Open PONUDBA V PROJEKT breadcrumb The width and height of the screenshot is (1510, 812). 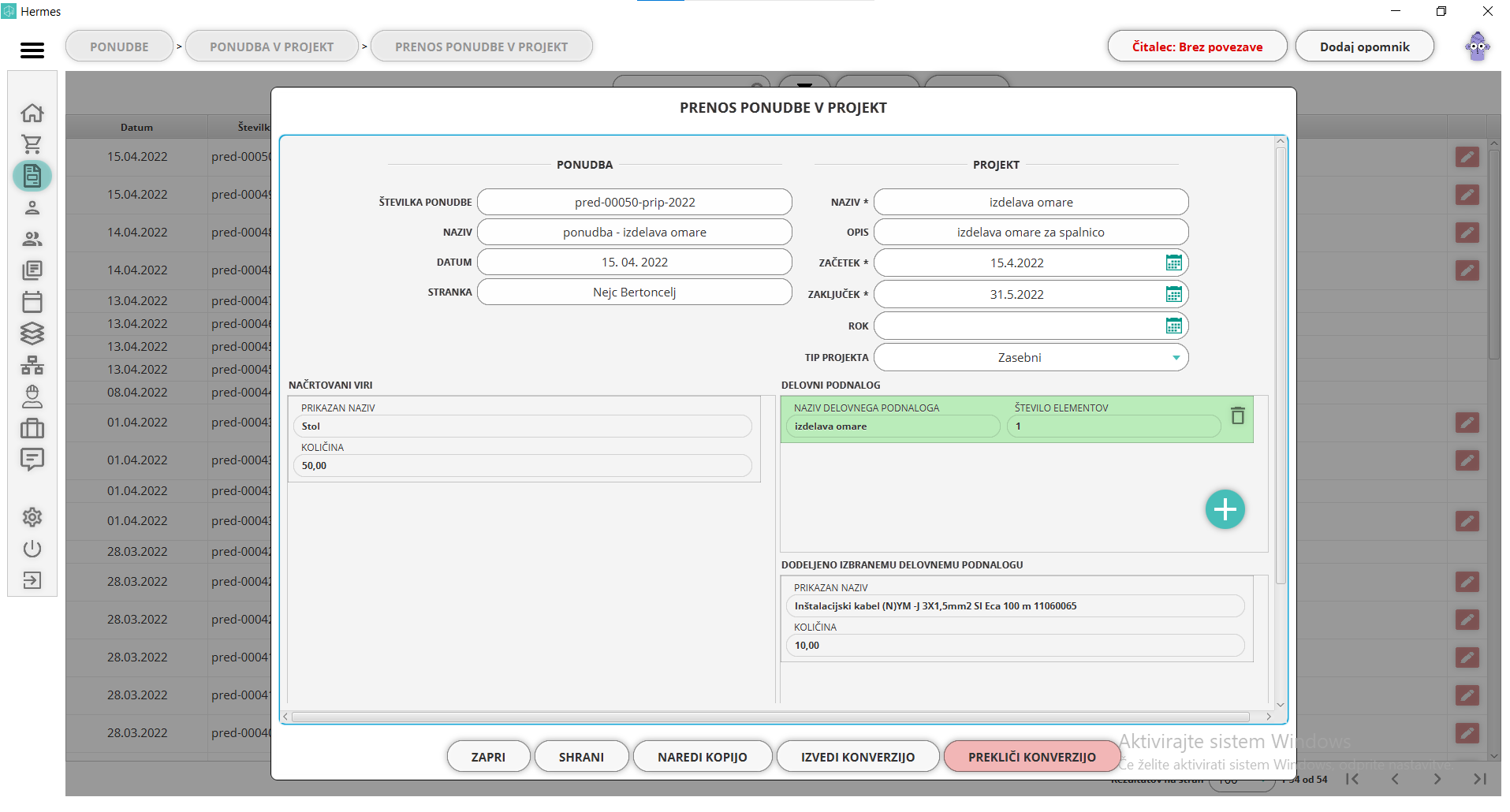[x=272, y=47]
